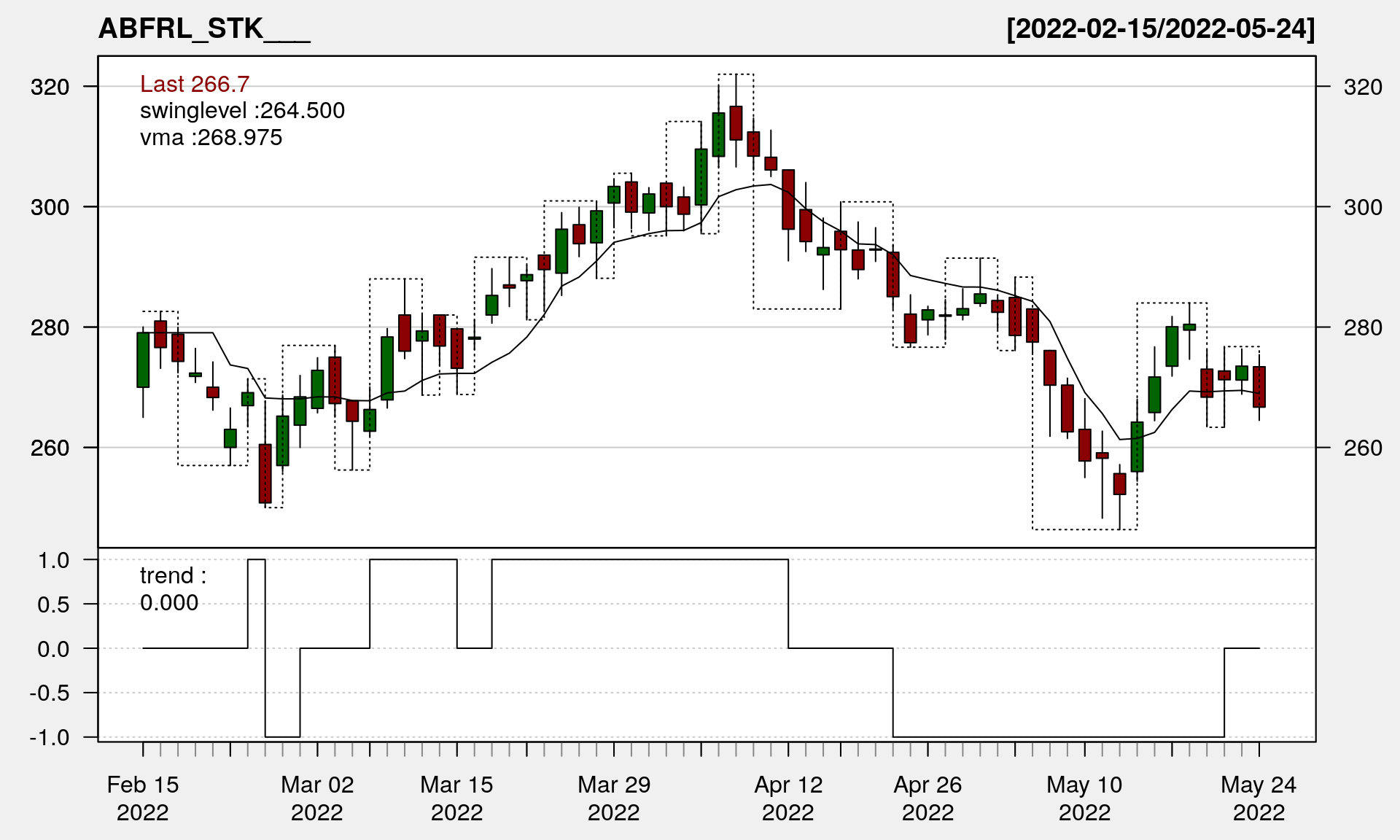Click the Mar 02 2022 date axis label
Image resolution: width=1400 pixels, height=840 pixels.
point(317,798)
